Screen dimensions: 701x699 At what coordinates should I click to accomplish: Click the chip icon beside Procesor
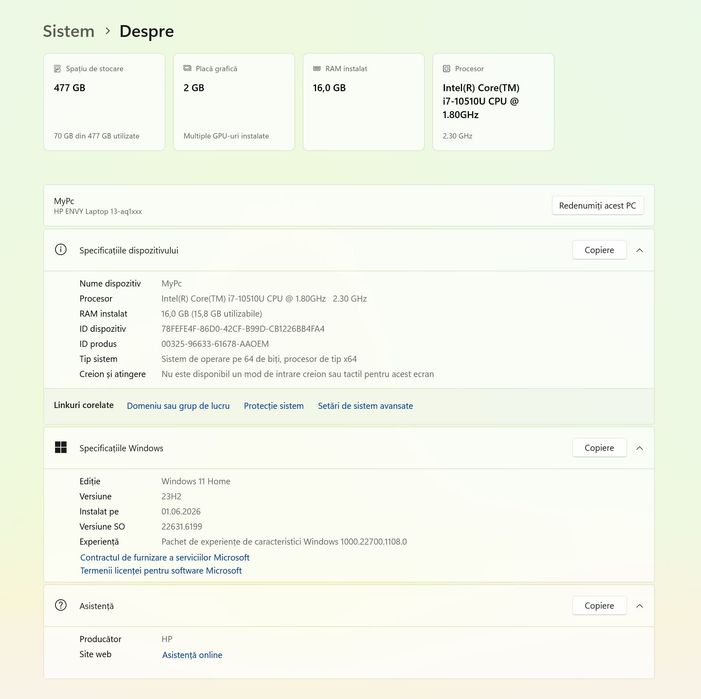446,68
